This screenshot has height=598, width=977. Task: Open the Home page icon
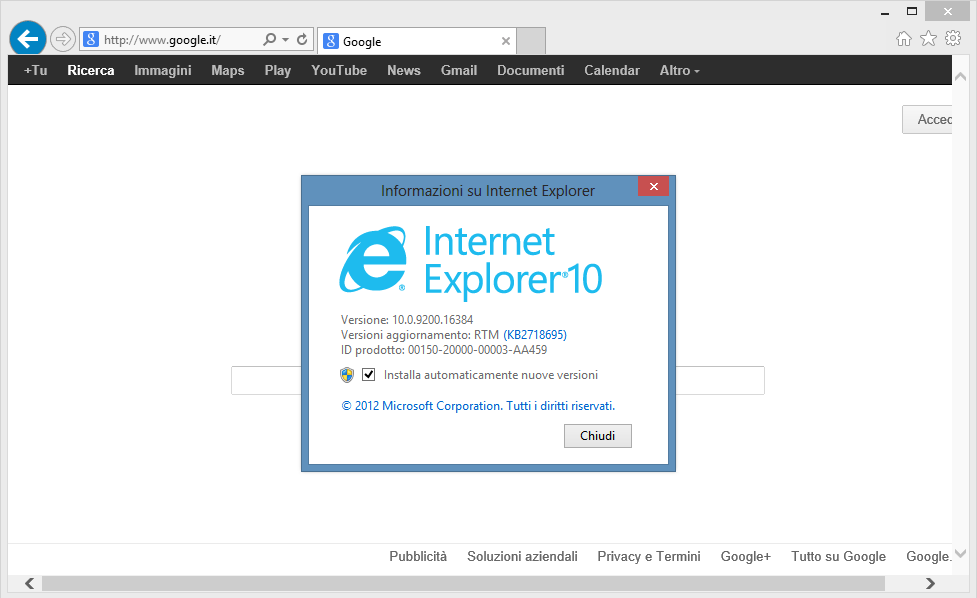[903, 39]
